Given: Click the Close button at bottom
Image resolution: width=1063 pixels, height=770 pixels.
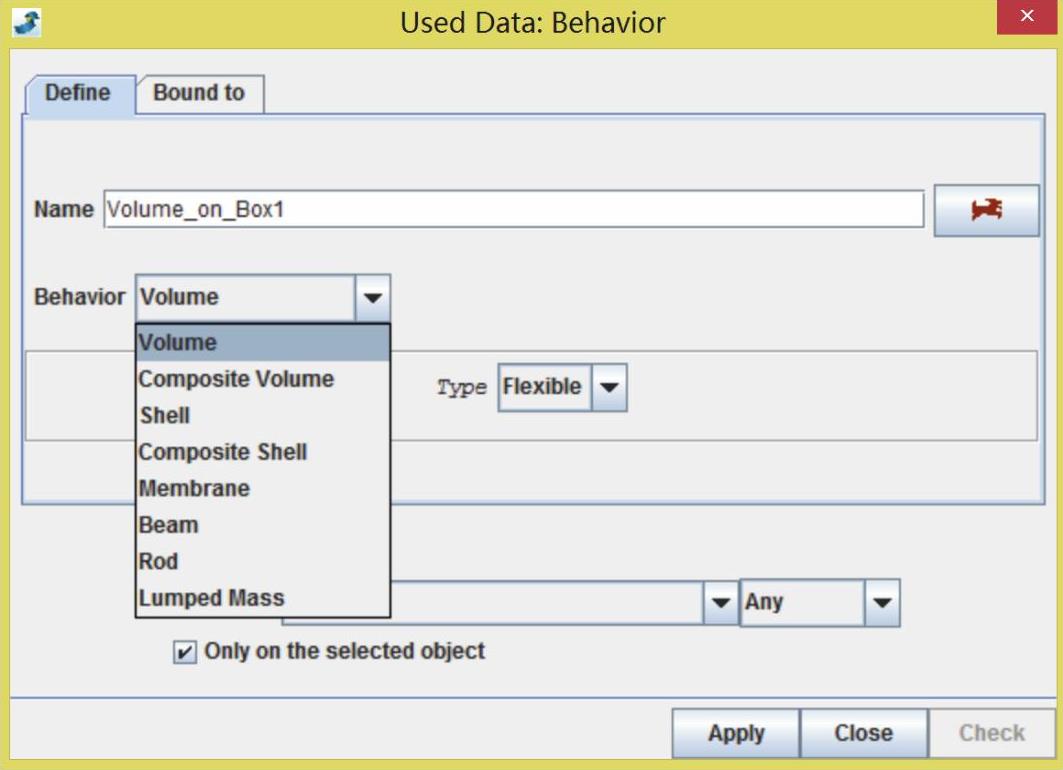Looking at the screenshot, I should pos(863,733).
